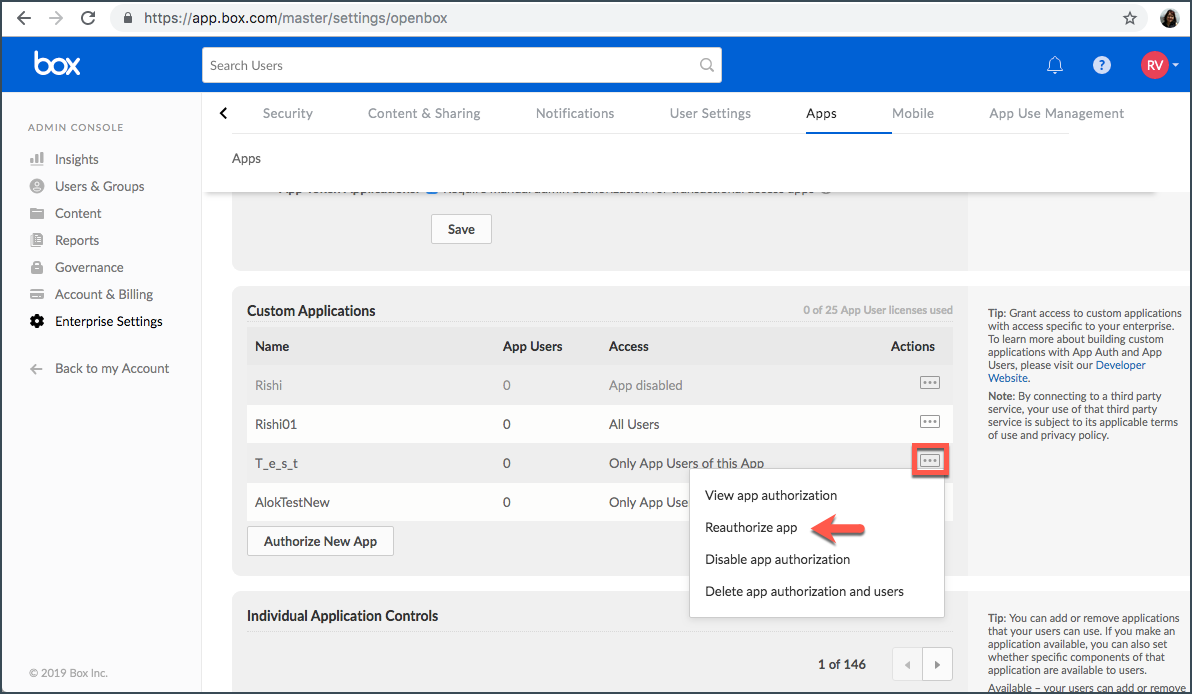Screen dimensions: 1192x694
Task: Open the help question mark icon
Action: click(x=1102, y=65)
